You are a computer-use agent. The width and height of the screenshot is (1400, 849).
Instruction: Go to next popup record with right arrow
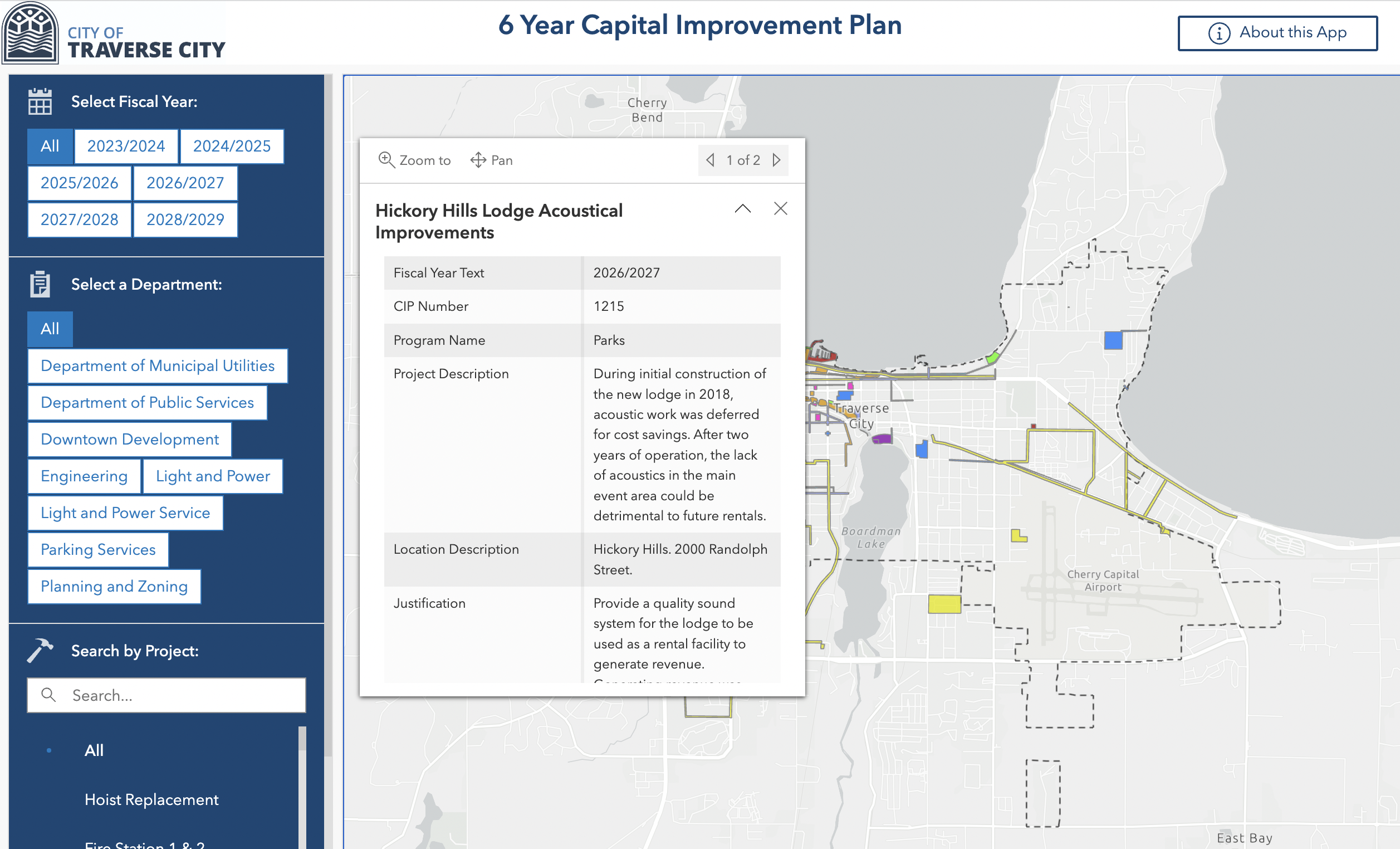[777, 160]
